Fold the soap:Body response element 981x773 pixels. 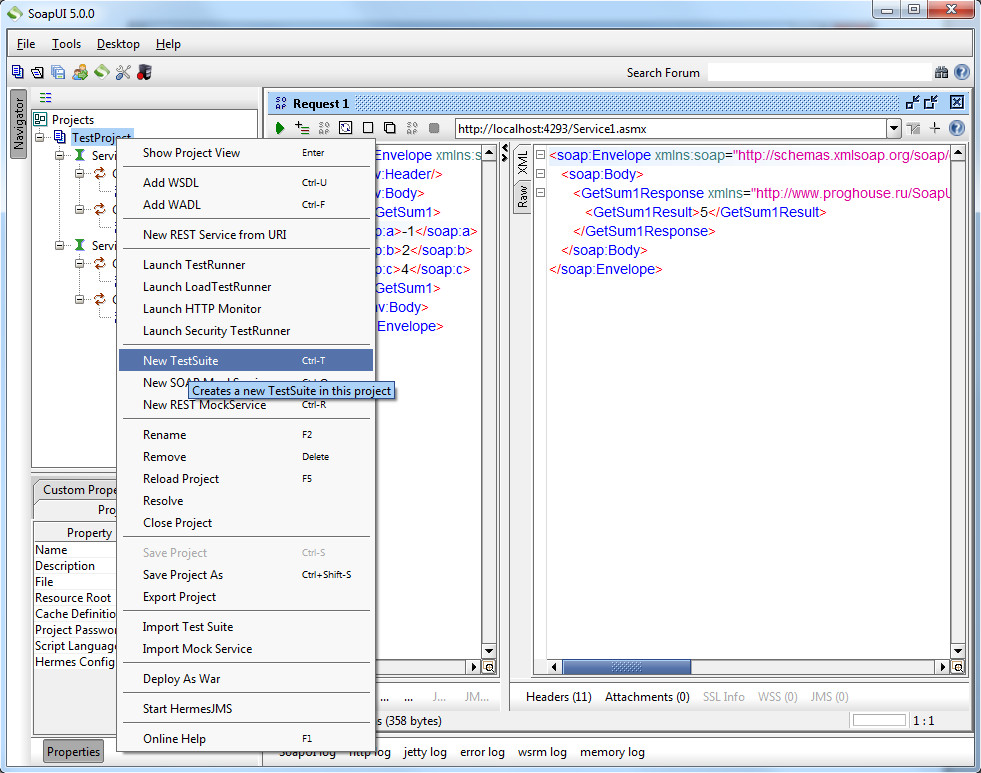point(541,174)
